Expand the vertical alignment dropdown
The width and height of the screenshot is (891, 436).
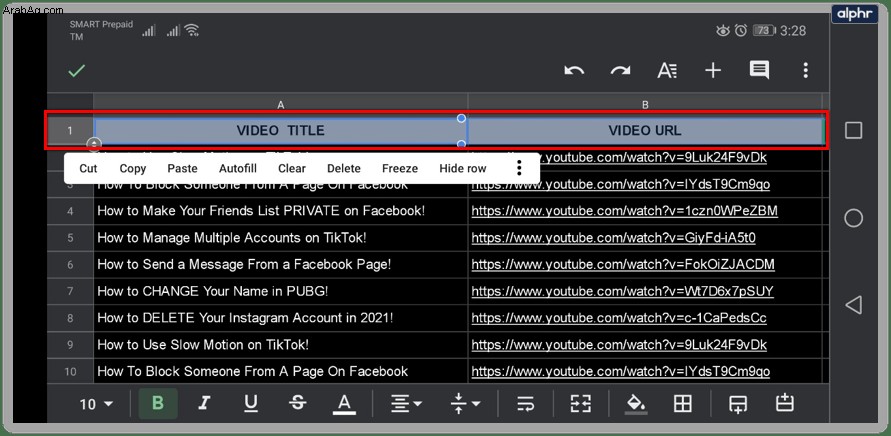pos(465,404)
